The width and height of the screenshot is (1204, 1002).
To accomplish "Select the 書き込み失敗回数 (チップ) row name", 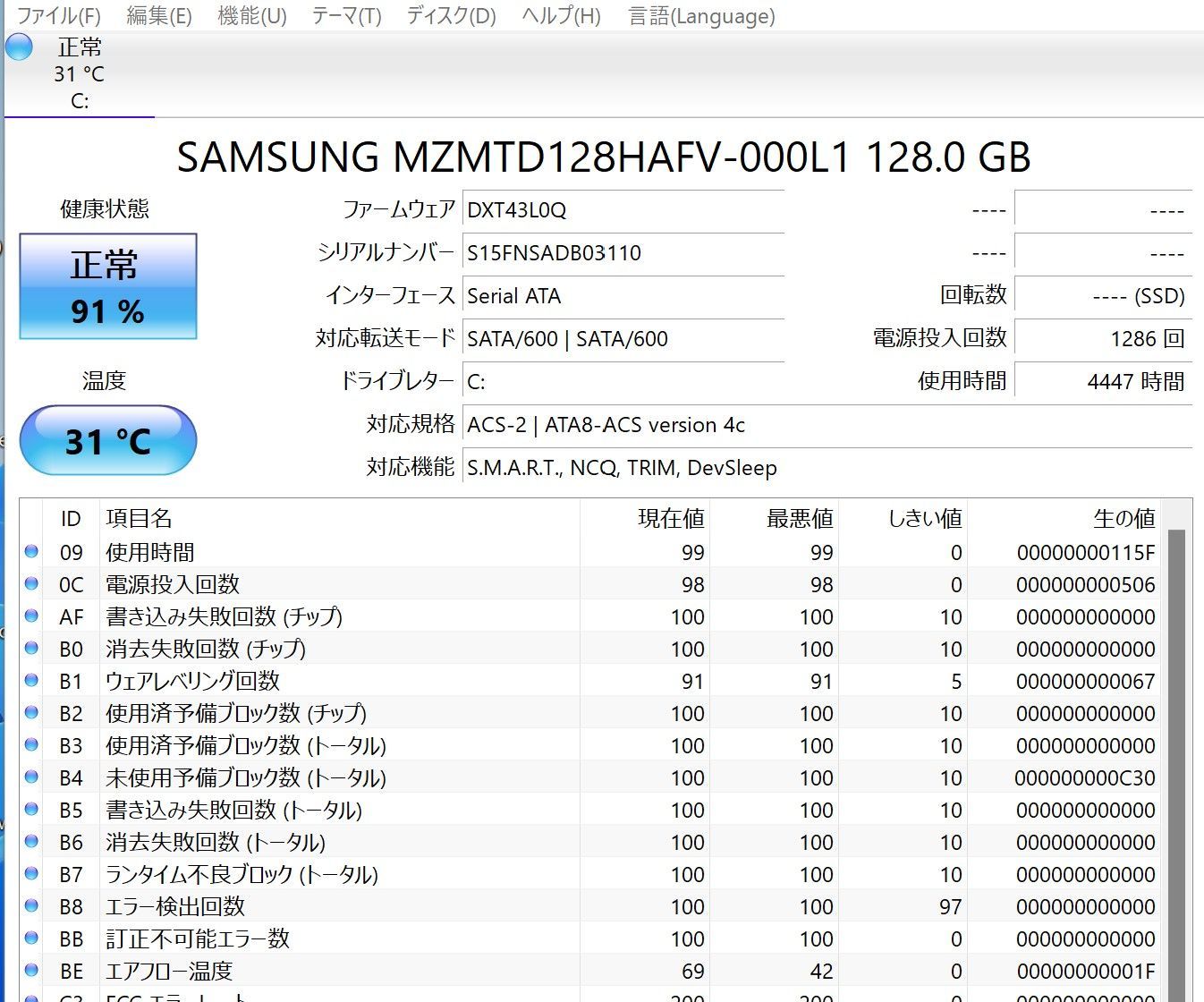I will pos(224,616).
